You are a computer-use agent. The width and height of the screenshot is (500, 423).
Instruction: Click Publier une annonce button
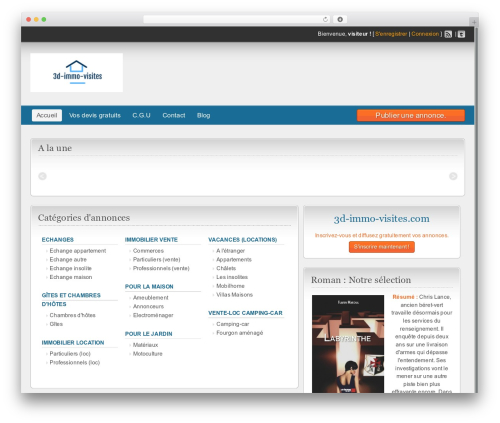point(411,115)
